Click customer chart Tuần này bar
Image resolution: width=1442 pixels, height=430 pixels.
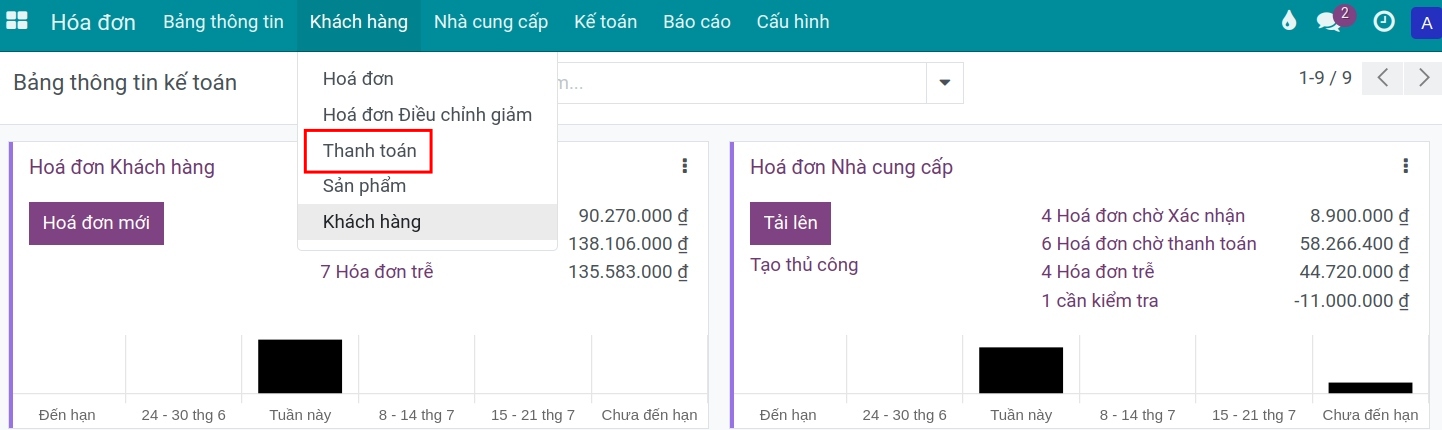300,366
